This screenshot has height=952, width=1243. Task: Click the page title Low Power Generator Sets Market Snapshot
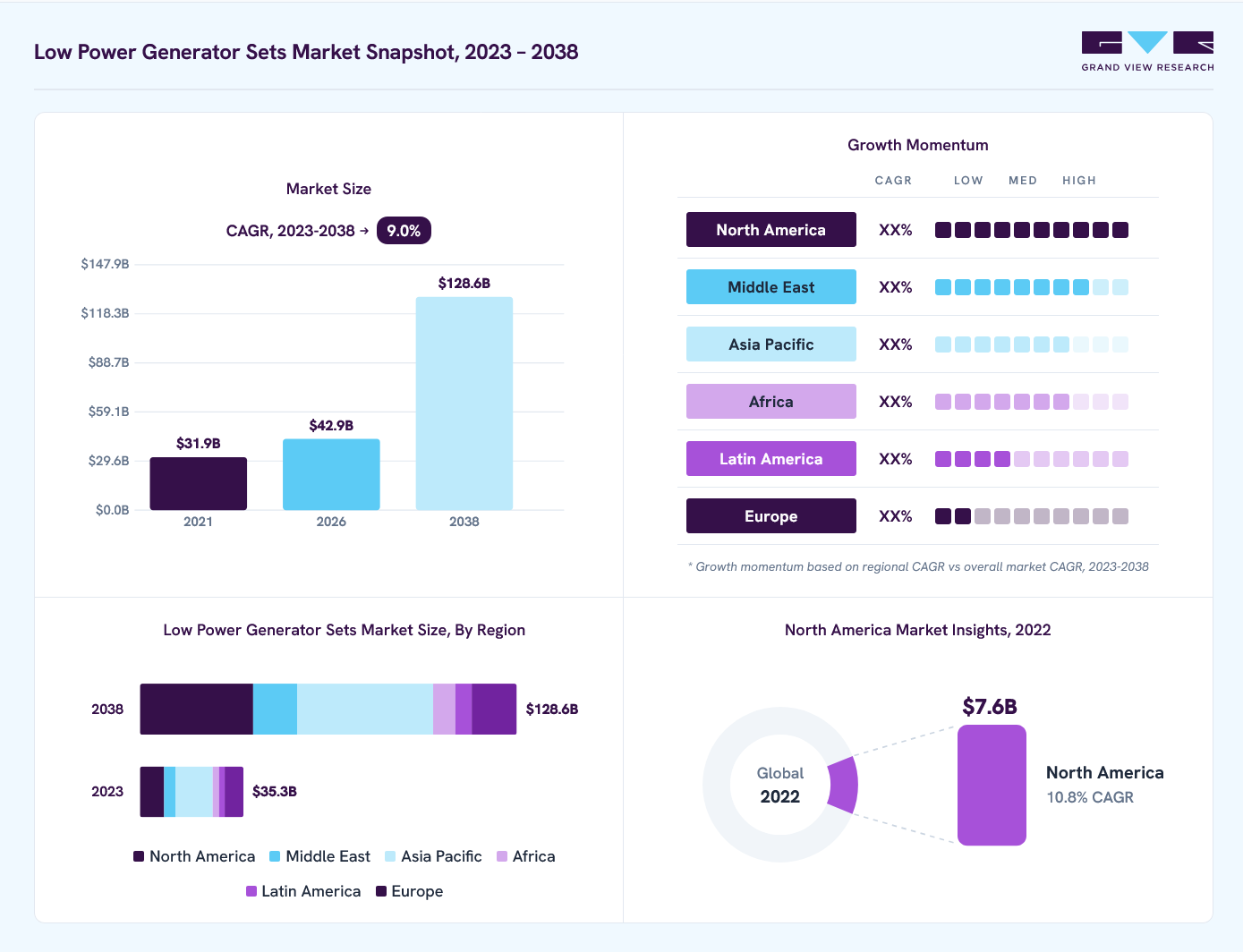pyautogui.click(x=306, y=52)
